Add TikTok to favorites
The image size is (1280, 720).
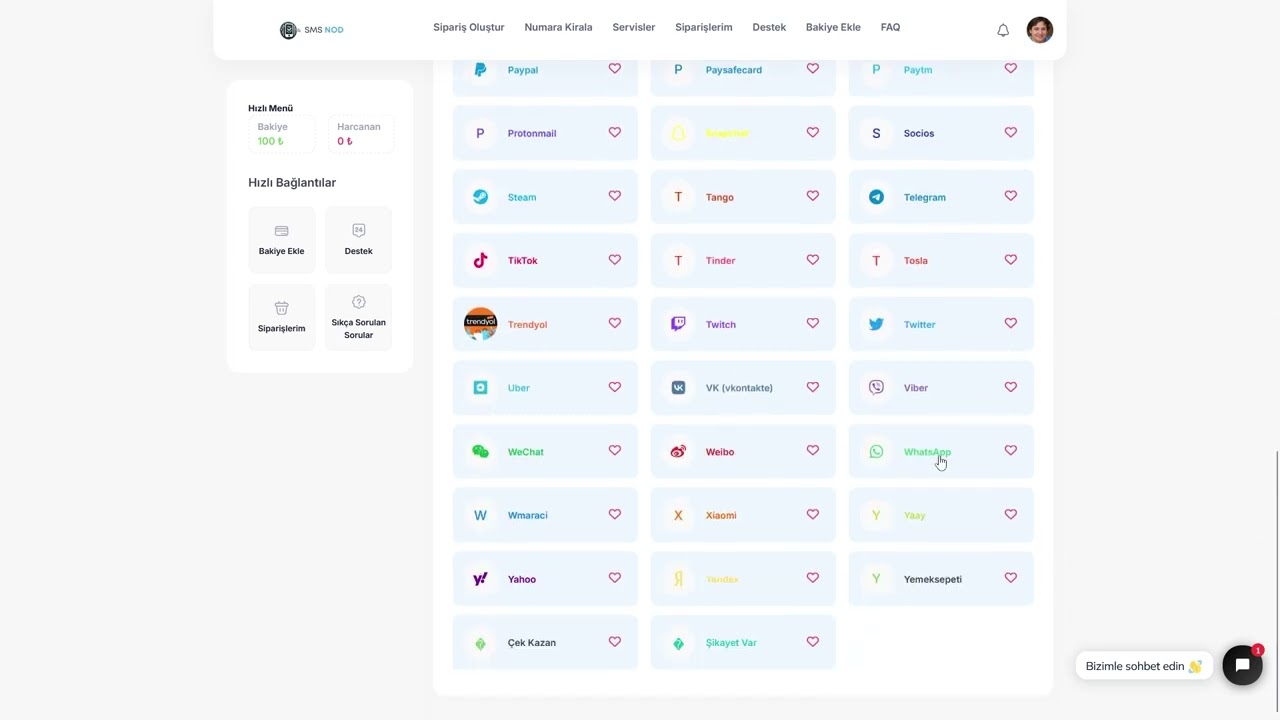tap(615, 260)
